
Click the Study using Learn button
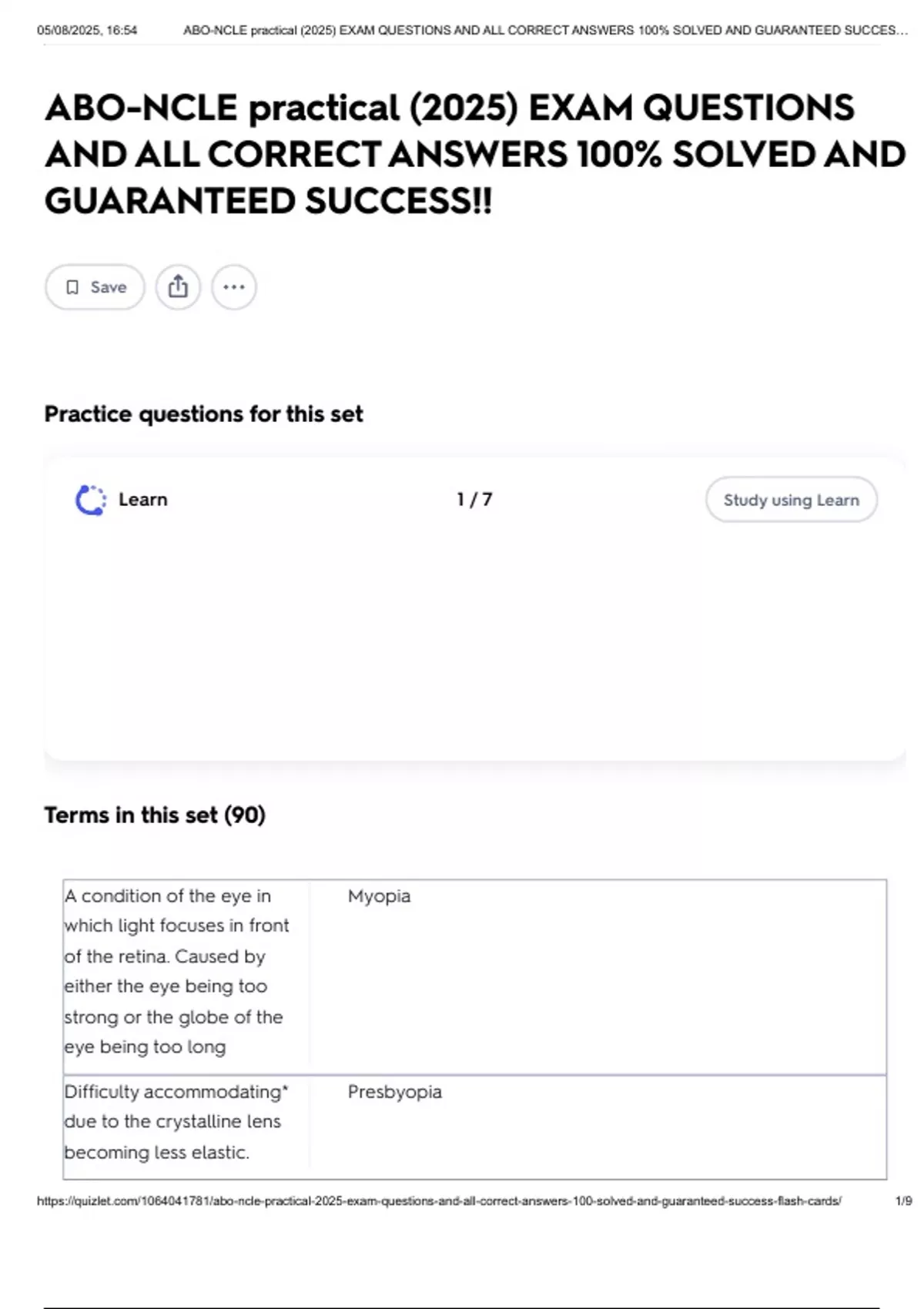[x=791, y=500]
